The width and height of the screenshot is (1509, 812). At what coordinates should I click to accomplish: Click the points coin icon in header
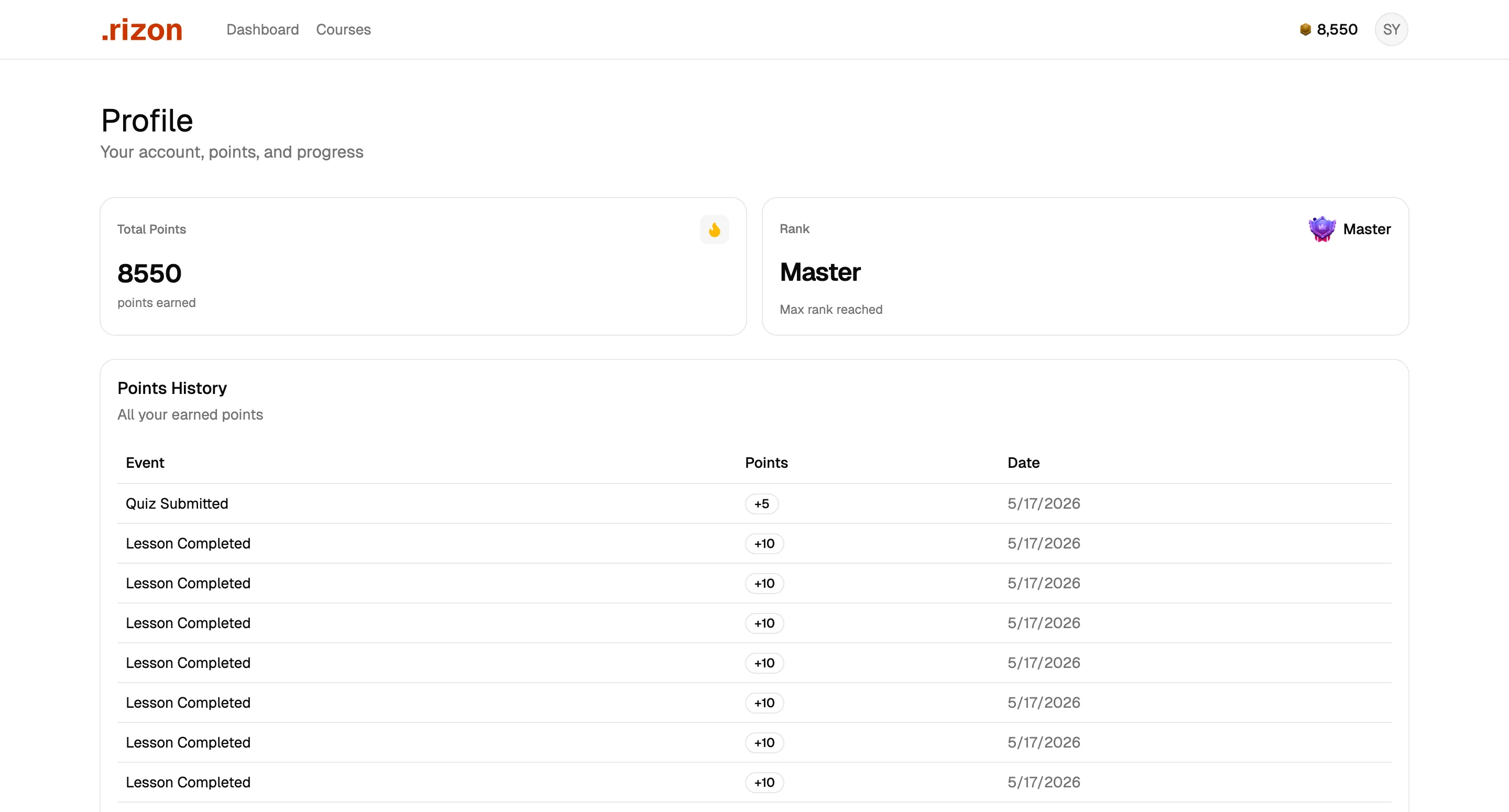[1305, 29]
